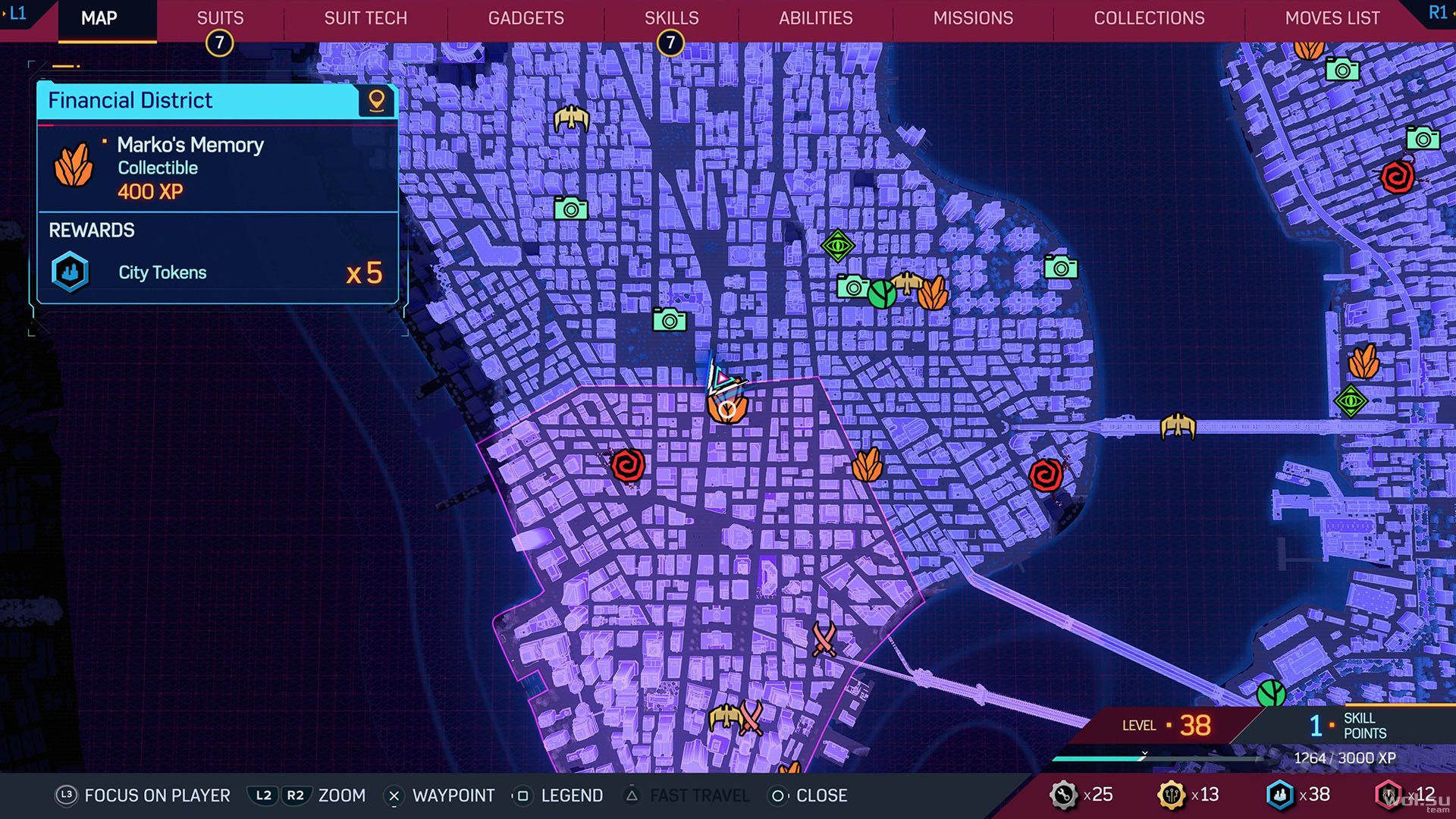The height and width of the screenshot is (819, 1456).
Task: Click the WAYPOINT prompt
Action: click(440, 795)
